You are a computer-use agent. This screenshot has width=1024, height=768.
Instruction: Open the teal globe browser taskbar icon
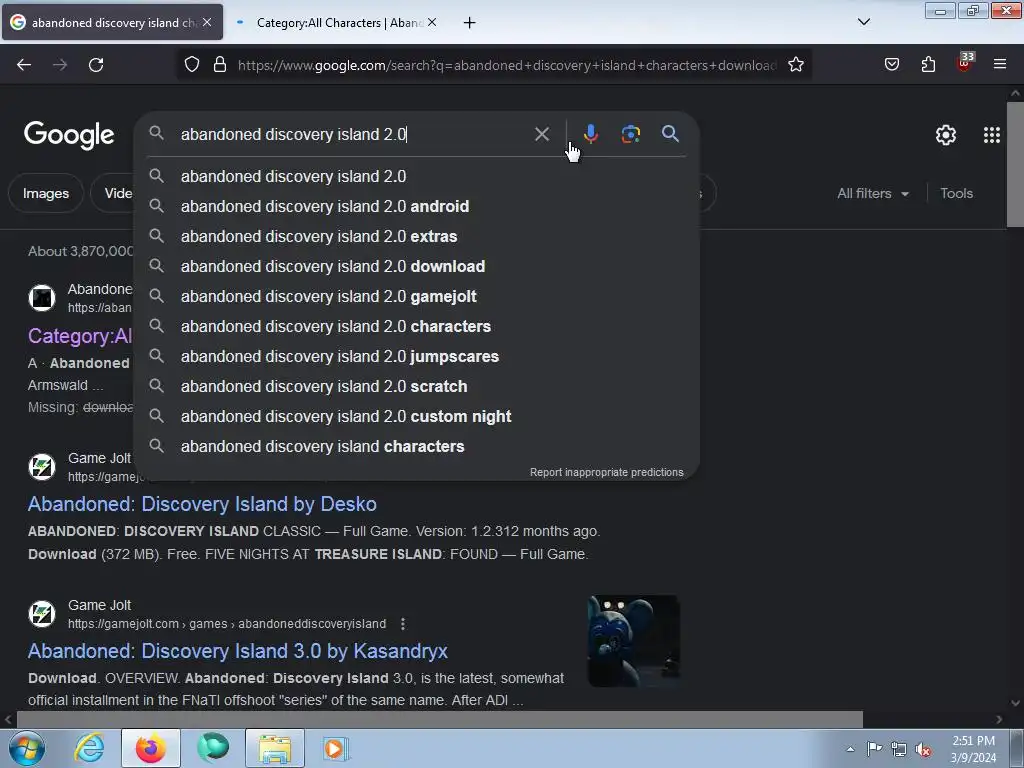pos(213,748)
